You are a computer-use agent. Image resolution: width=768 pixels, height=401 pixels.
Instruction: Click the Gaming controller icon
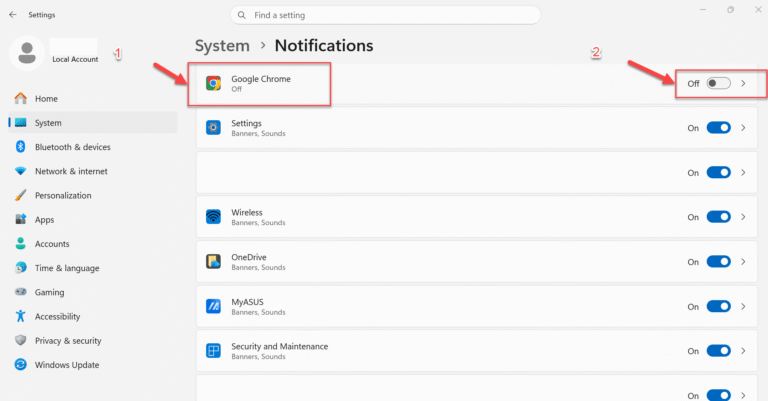click(x=21, y=292)
